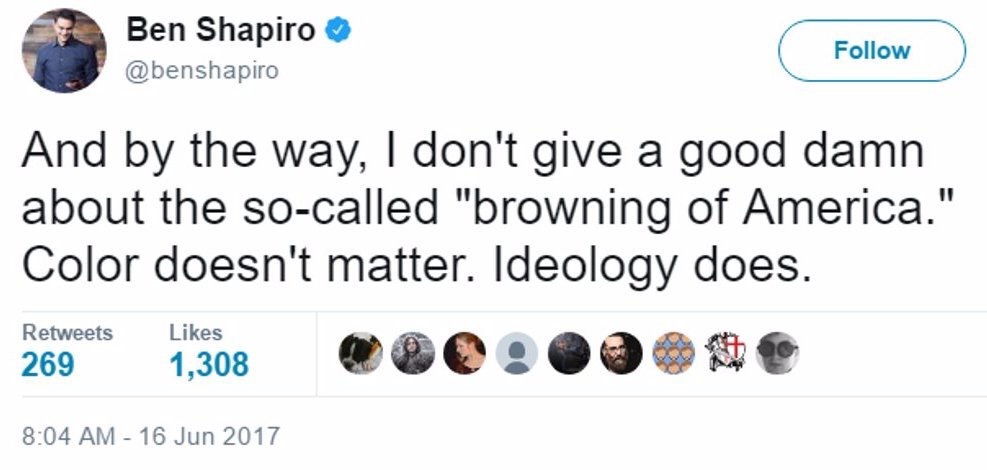Open the red cross shield knight avatar
The image size is (987, 470).
click(x=726, y=353)
